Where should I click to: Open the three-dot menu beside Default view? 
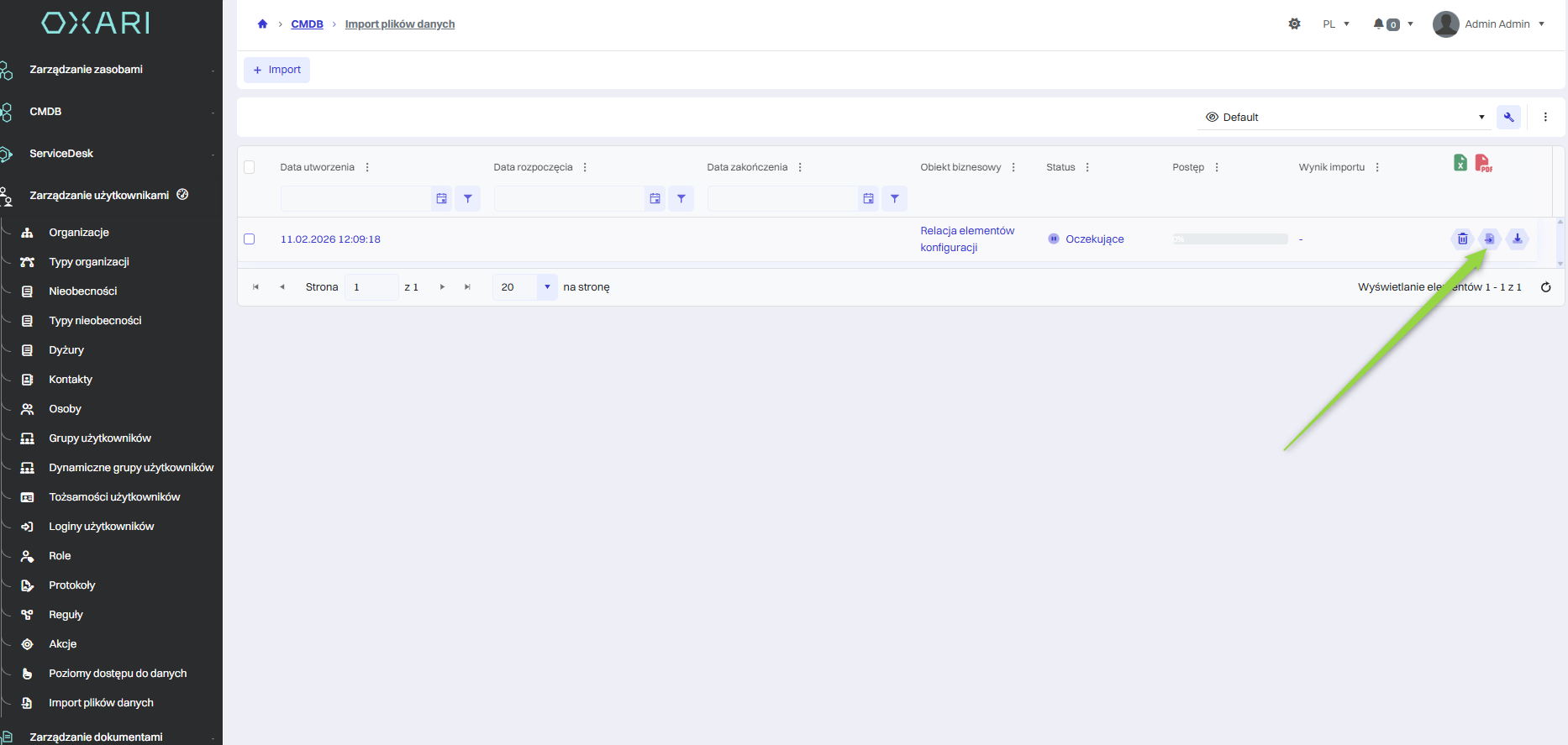(x=1545, y=118)
